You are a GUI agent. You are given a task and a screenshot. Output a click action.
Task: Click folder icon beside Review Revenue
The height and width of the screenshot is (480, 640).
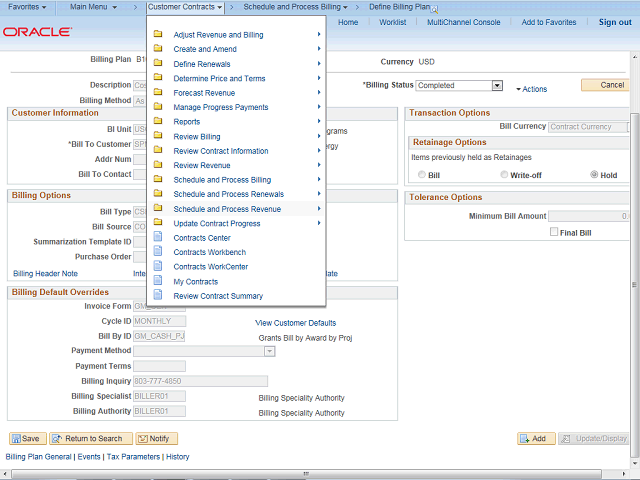pos(158,164)
